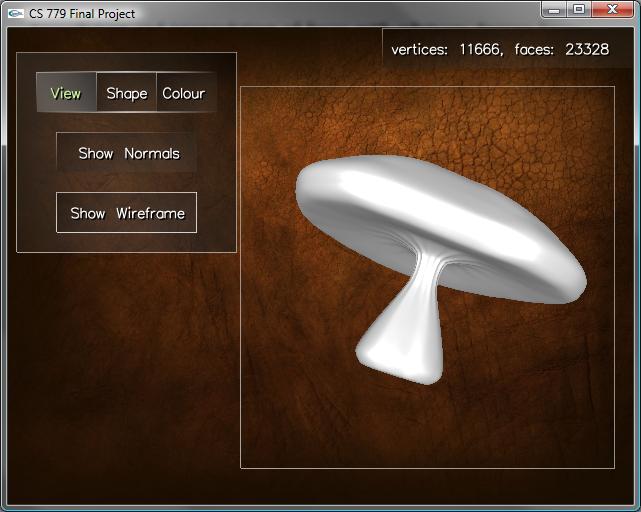Click empty panel space below Show Wireframe
This screenshot has width=641, height=512.
126,242
